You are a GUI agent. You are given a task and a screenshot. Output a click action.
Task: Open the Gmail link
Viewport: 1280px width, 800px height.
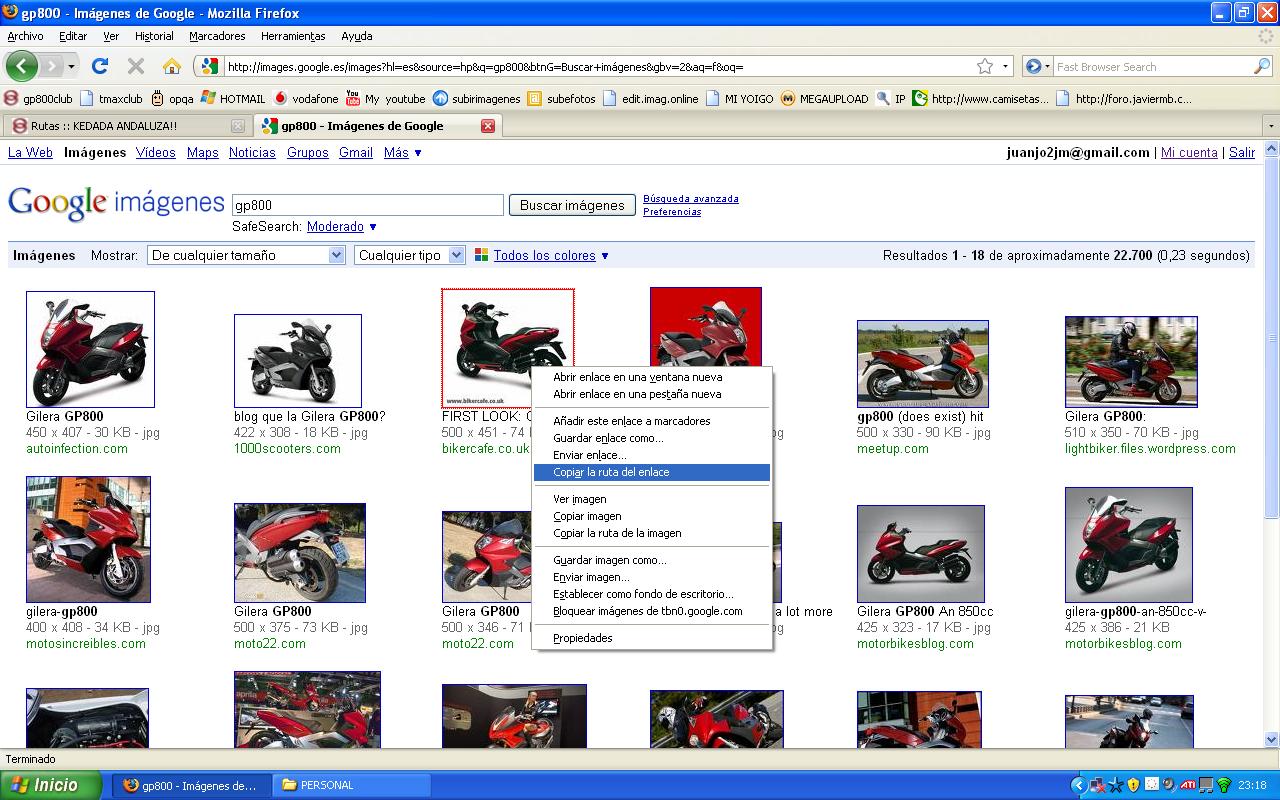pos(356,153)
